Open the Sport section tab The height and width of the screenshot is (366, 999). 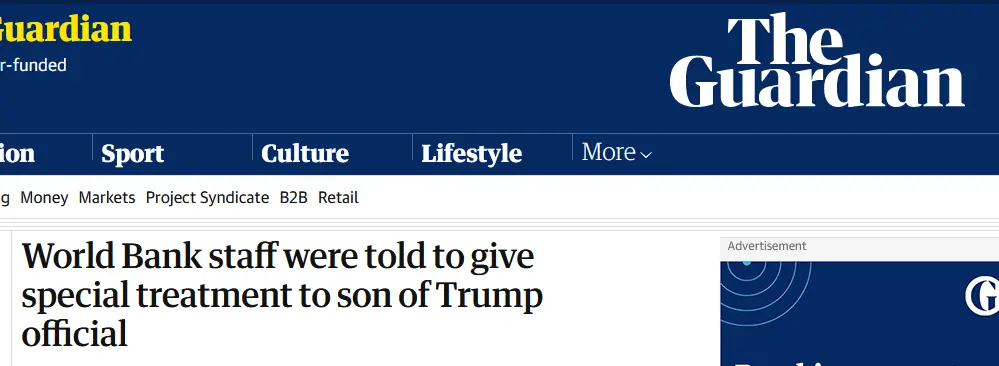point(133,154)
